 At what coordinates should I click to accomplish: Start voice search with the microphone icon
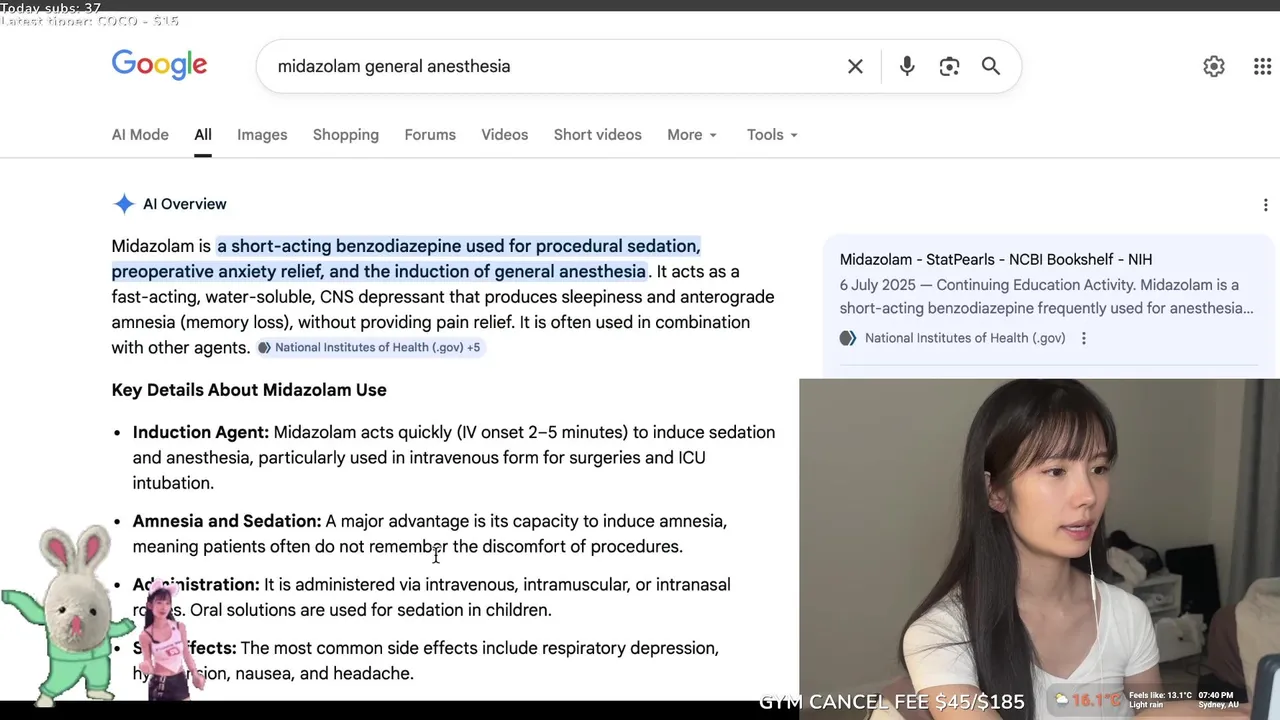click(907, 66)
